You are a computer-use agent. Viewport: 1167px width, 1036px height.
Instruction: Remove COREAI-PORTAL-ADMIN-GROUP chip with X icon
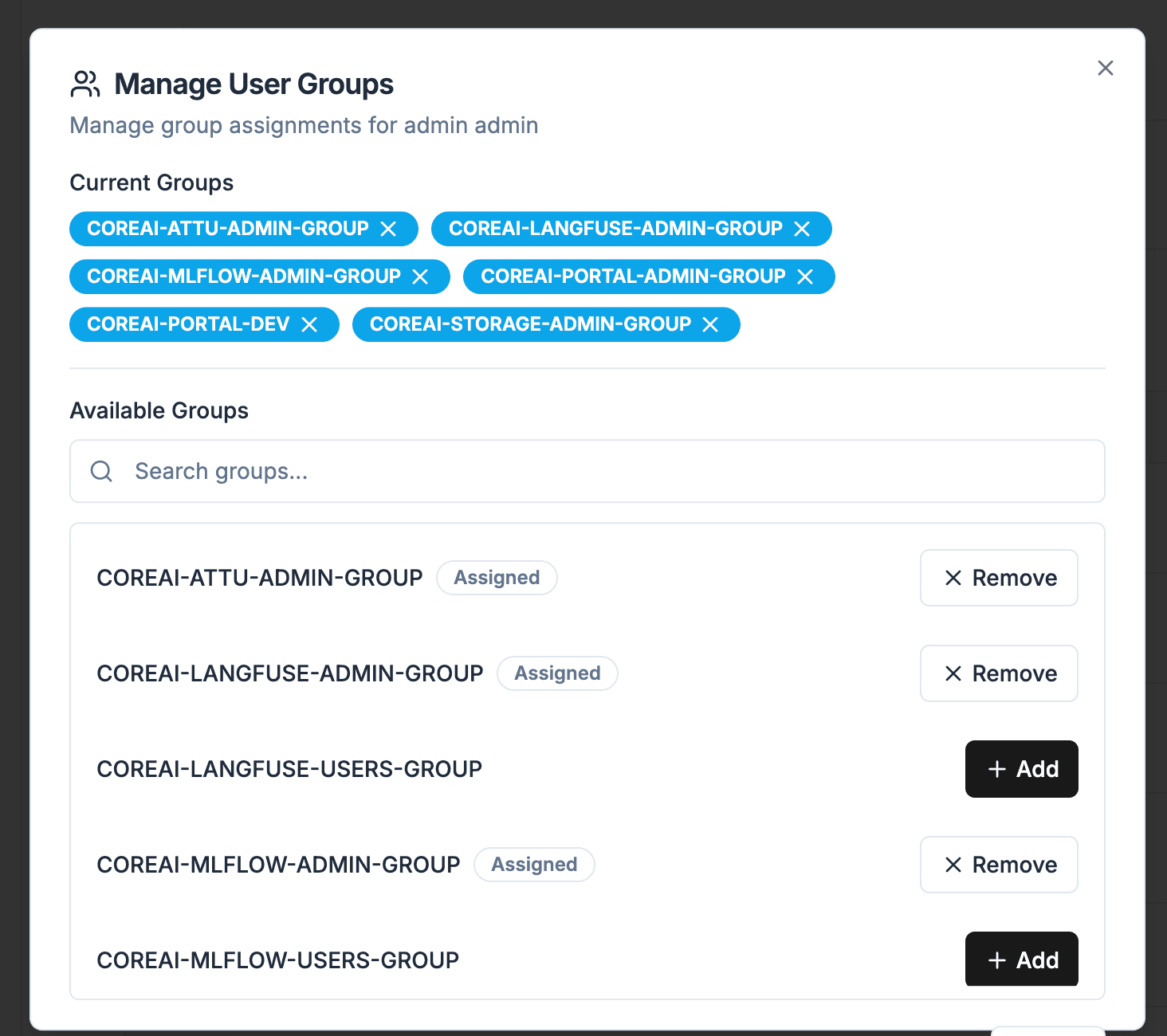click(805, 277)
